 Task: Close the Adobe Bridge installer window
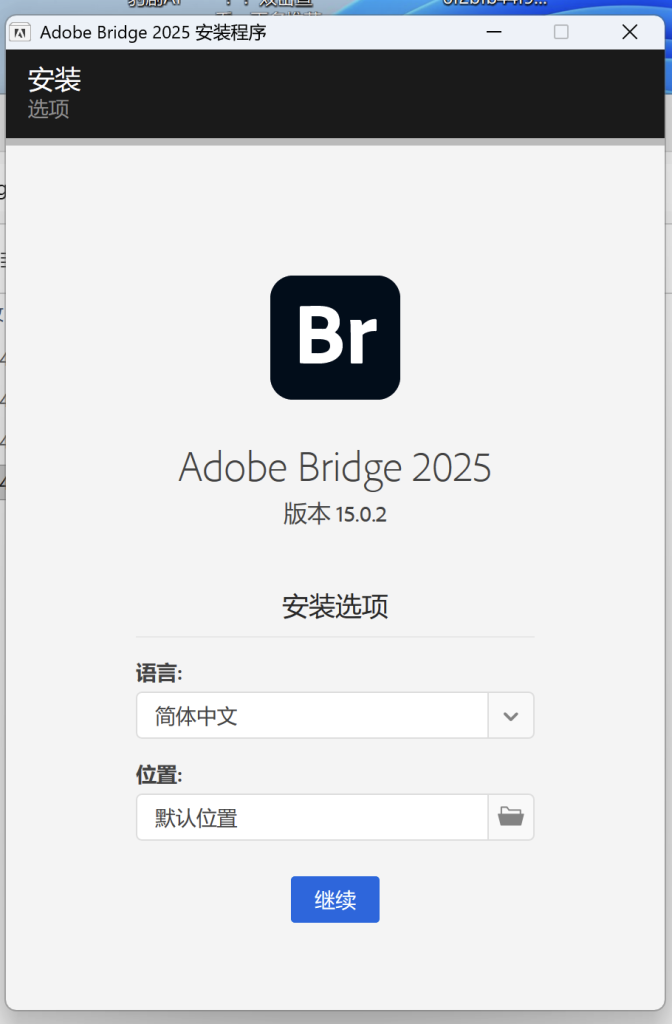coord(629,32)
